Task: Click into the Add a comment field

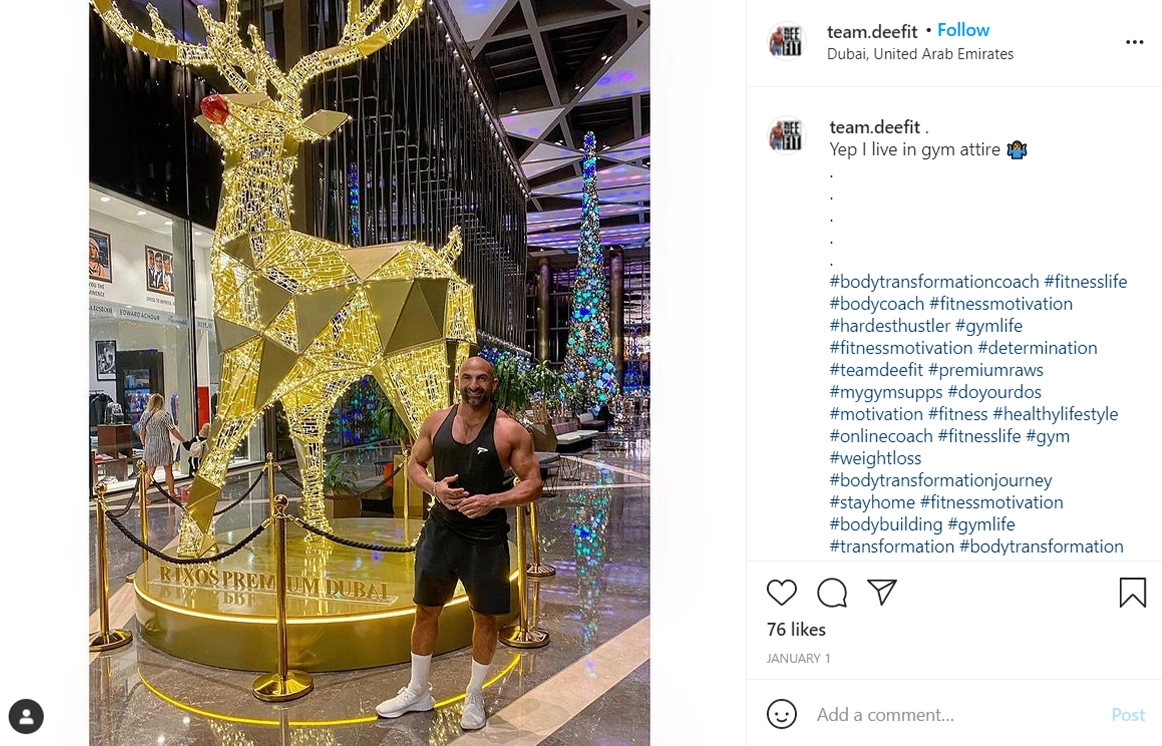Action: click(956, 715)
